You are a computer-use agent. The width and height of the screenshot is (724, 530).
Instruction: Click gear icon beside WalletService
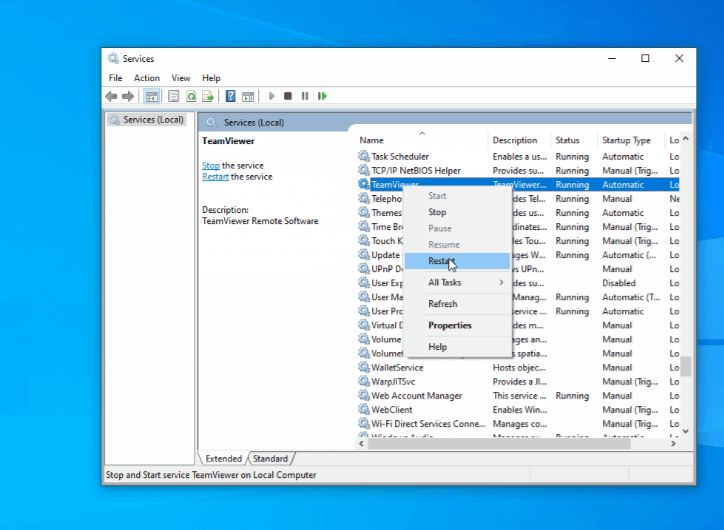(x=364, y=367)
